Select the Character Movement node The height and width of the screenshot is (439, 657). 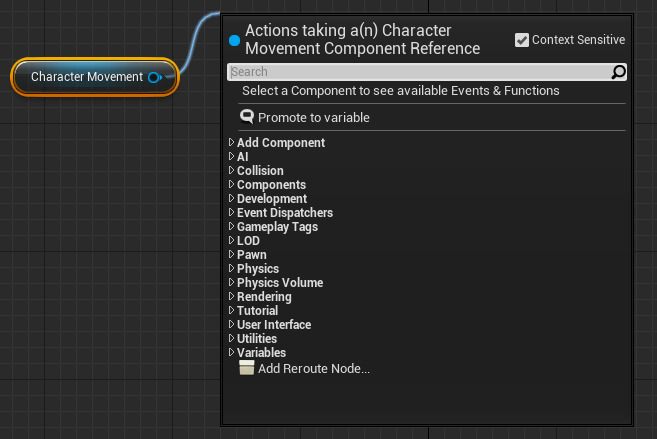click(x=86, y=77)
